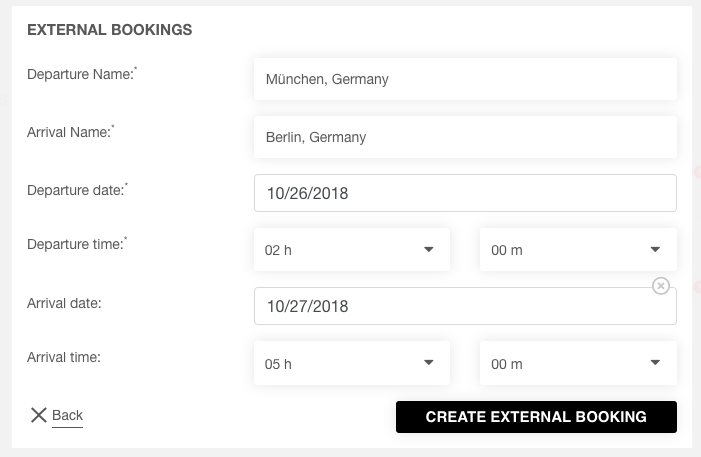
Task: Click the Arrival date label
Action: click(x=64, y=303)
